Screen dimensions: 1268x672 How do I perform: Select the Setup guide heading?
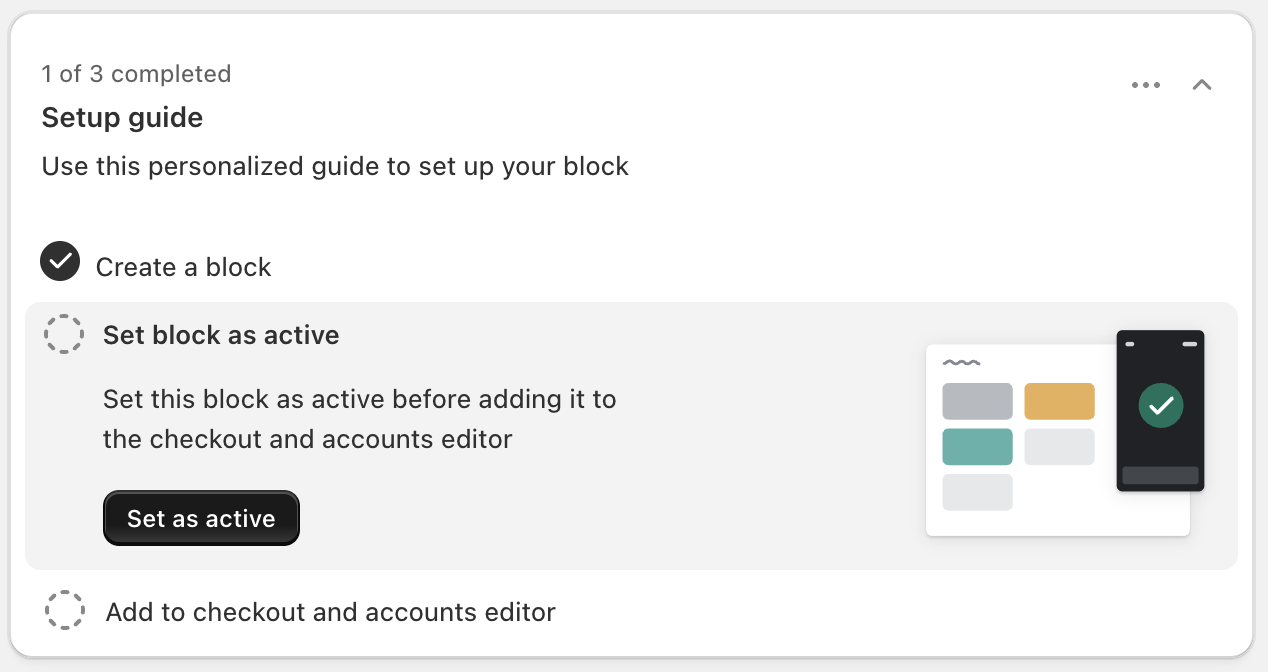[x=122, y=117]
